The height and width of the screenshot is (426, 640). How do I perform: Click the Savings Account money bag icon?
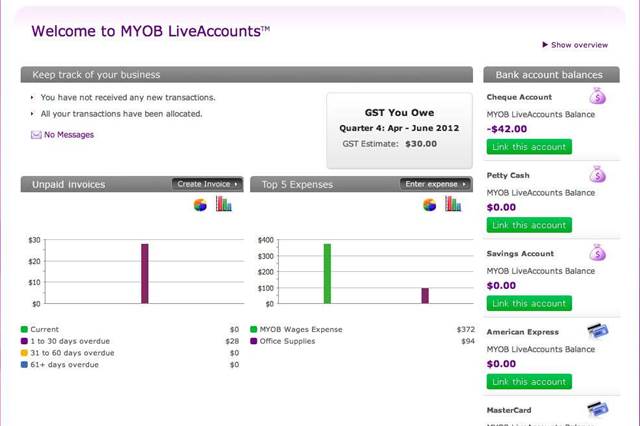[x=597, y=253]
